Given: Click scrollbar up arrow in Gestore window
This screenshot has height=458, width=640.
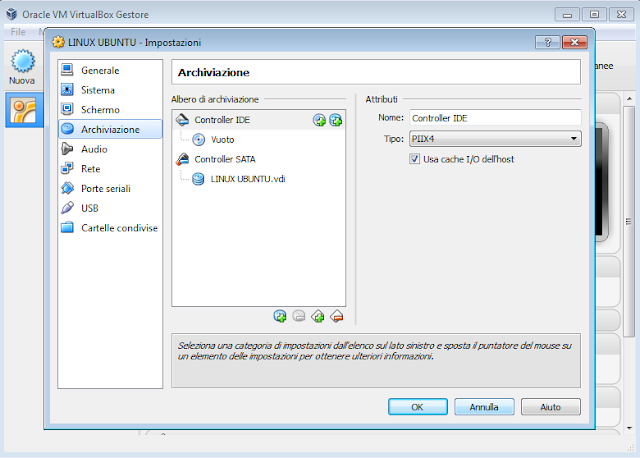Looking at the screenshot, I should pyautogui.click(x=629, y=99).
